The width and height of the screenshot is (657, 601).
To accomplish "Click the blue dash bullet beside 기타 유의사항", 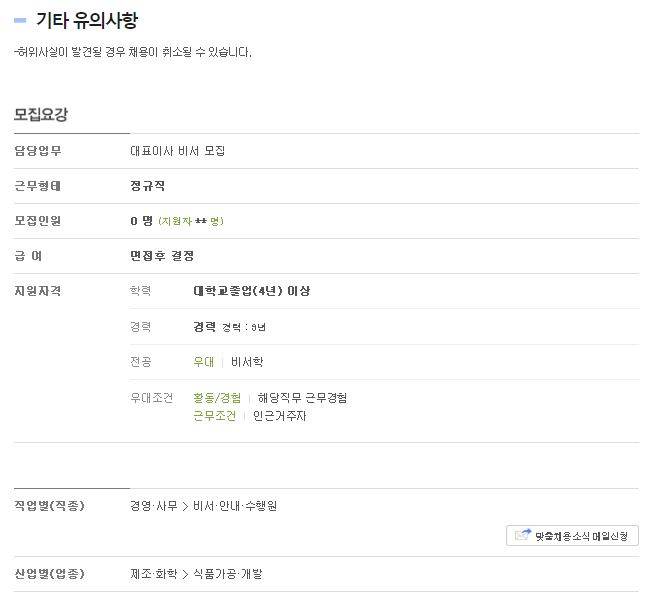I will 21,20.
